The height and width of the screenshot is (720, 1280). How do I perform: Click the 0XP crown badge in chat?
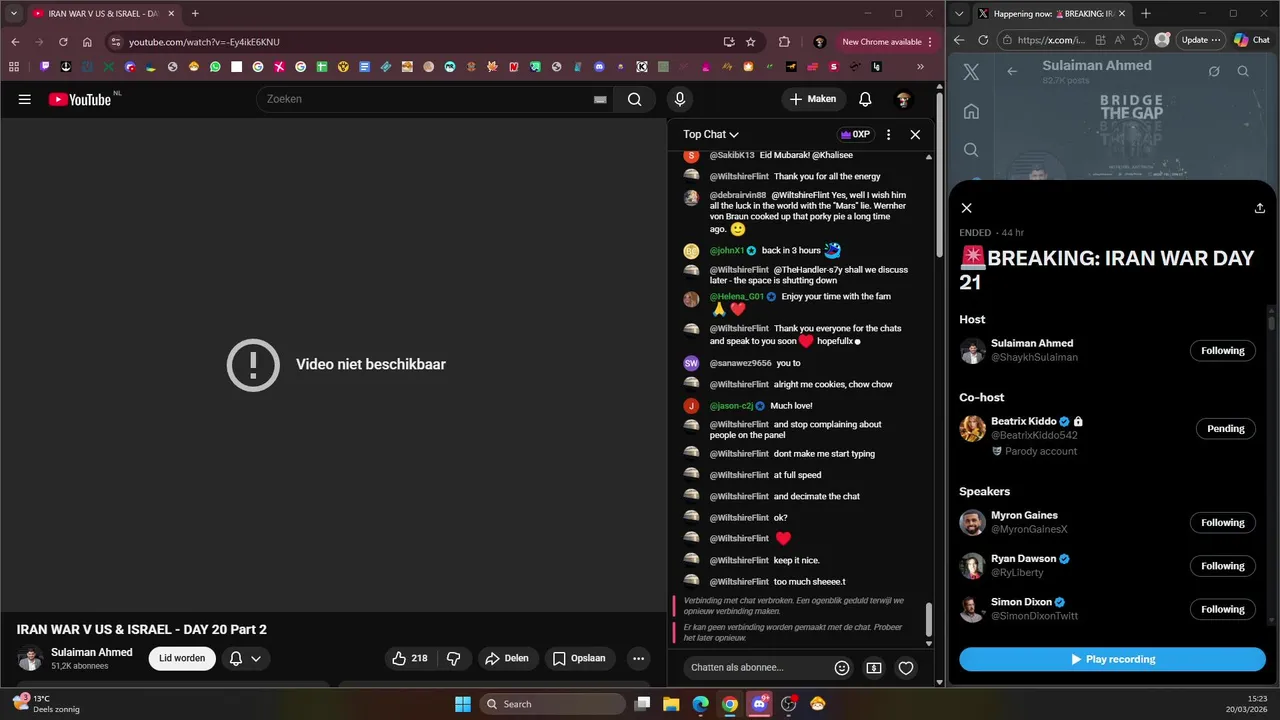pyautogui.click(x=855, y=134)
